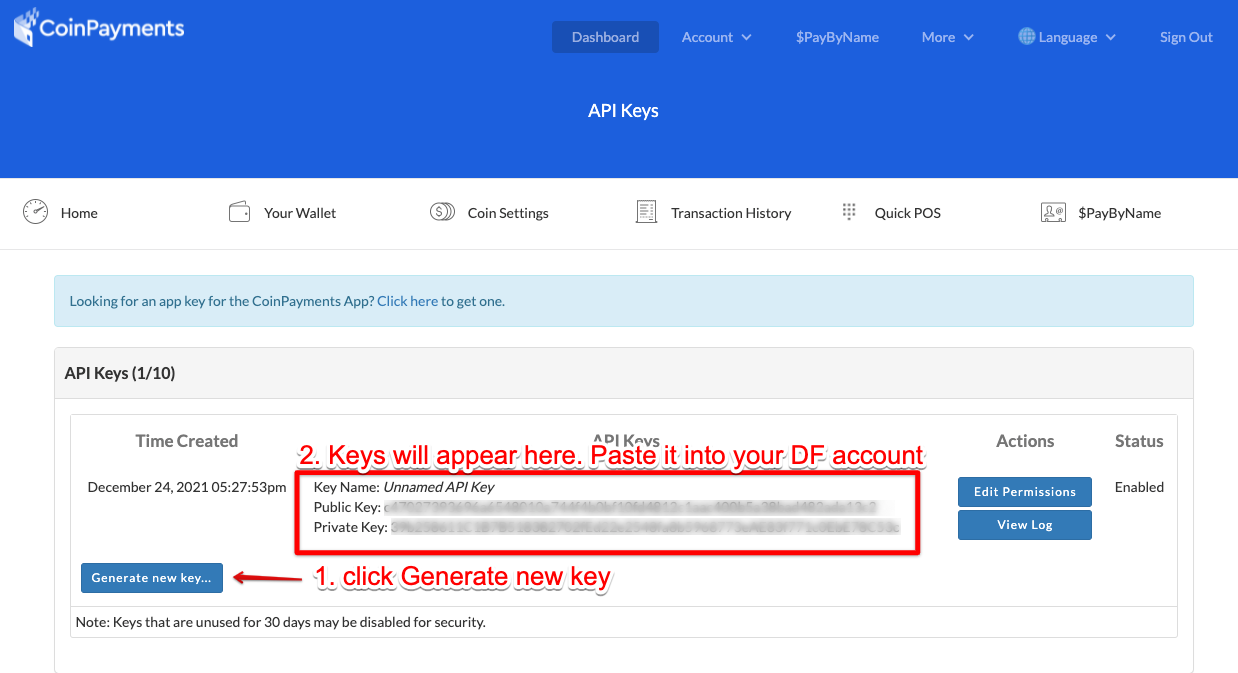The image size is (1238, 673).
Task: Click the Transaction History document icon
Action: (x=646, y=212)
